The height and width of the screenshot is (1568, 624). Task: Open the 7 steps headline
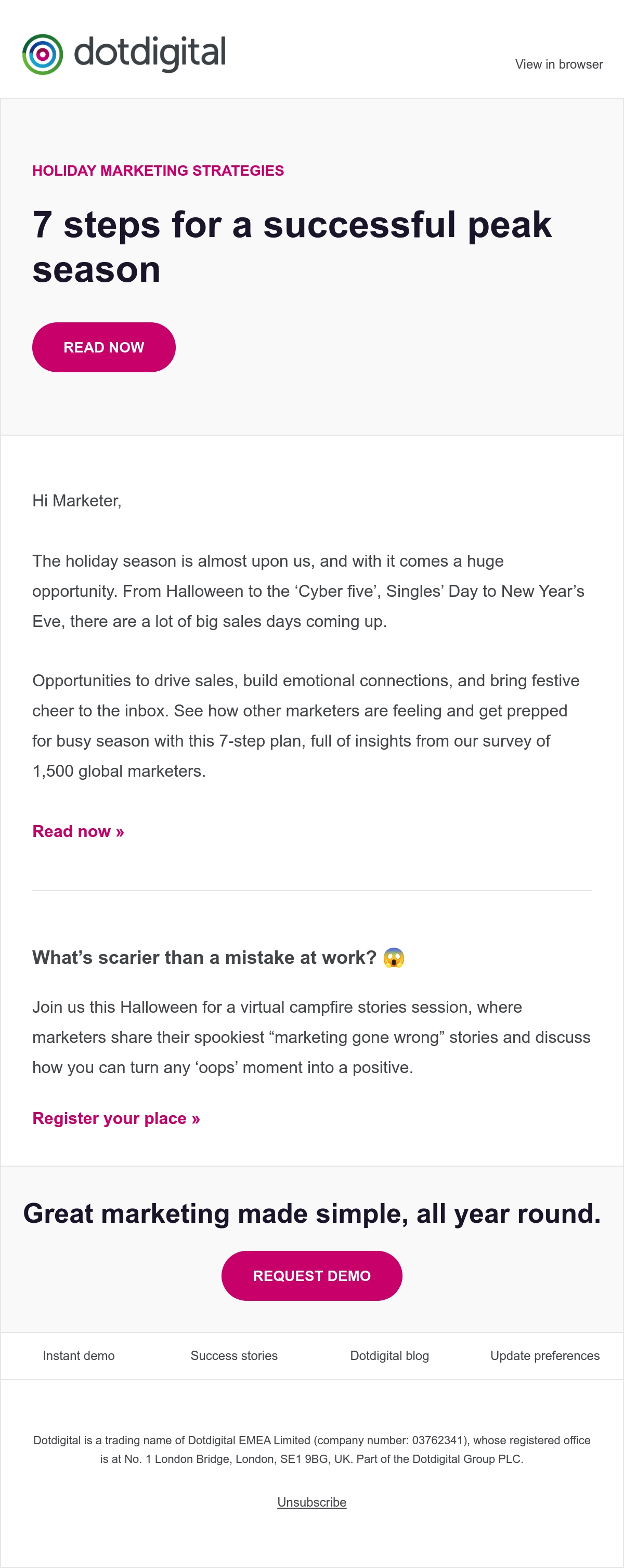292,246
